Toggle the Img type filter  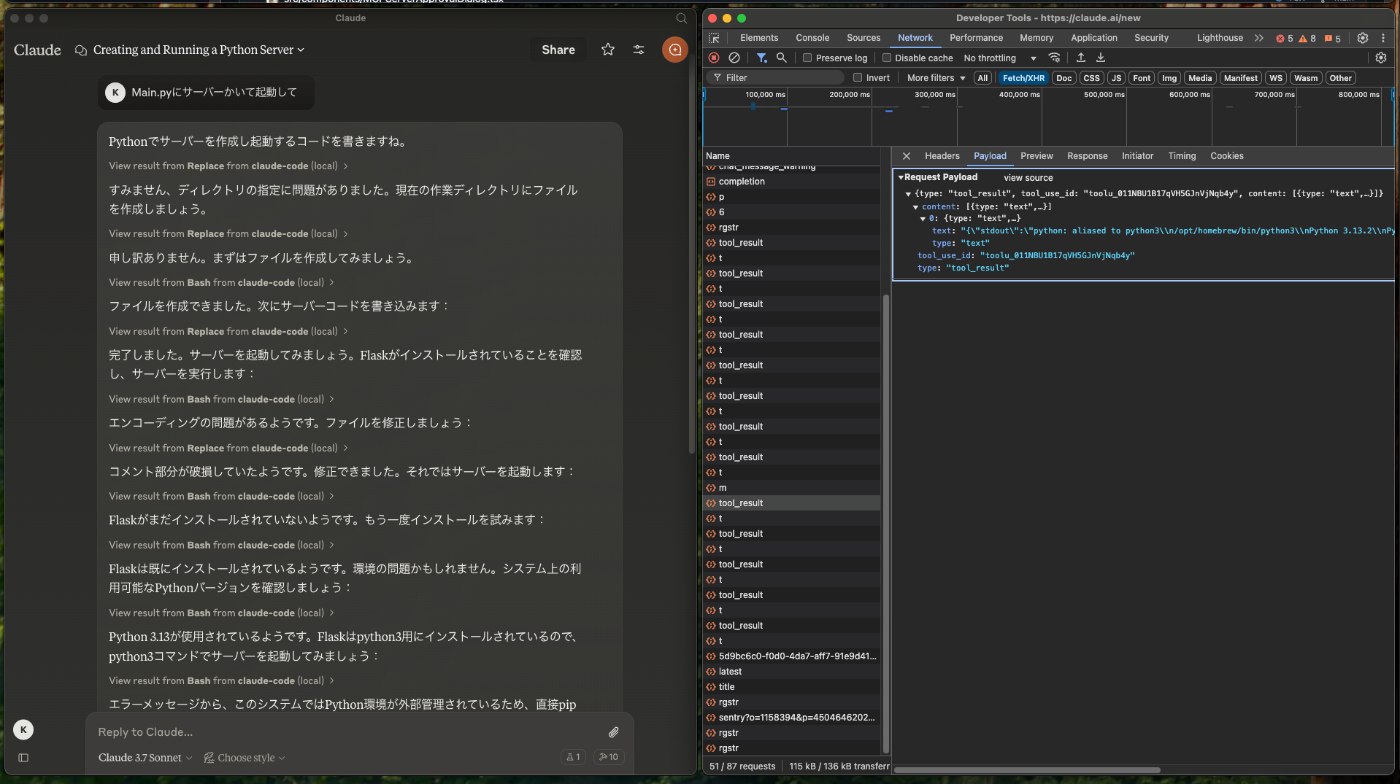tap(1169, 78)
